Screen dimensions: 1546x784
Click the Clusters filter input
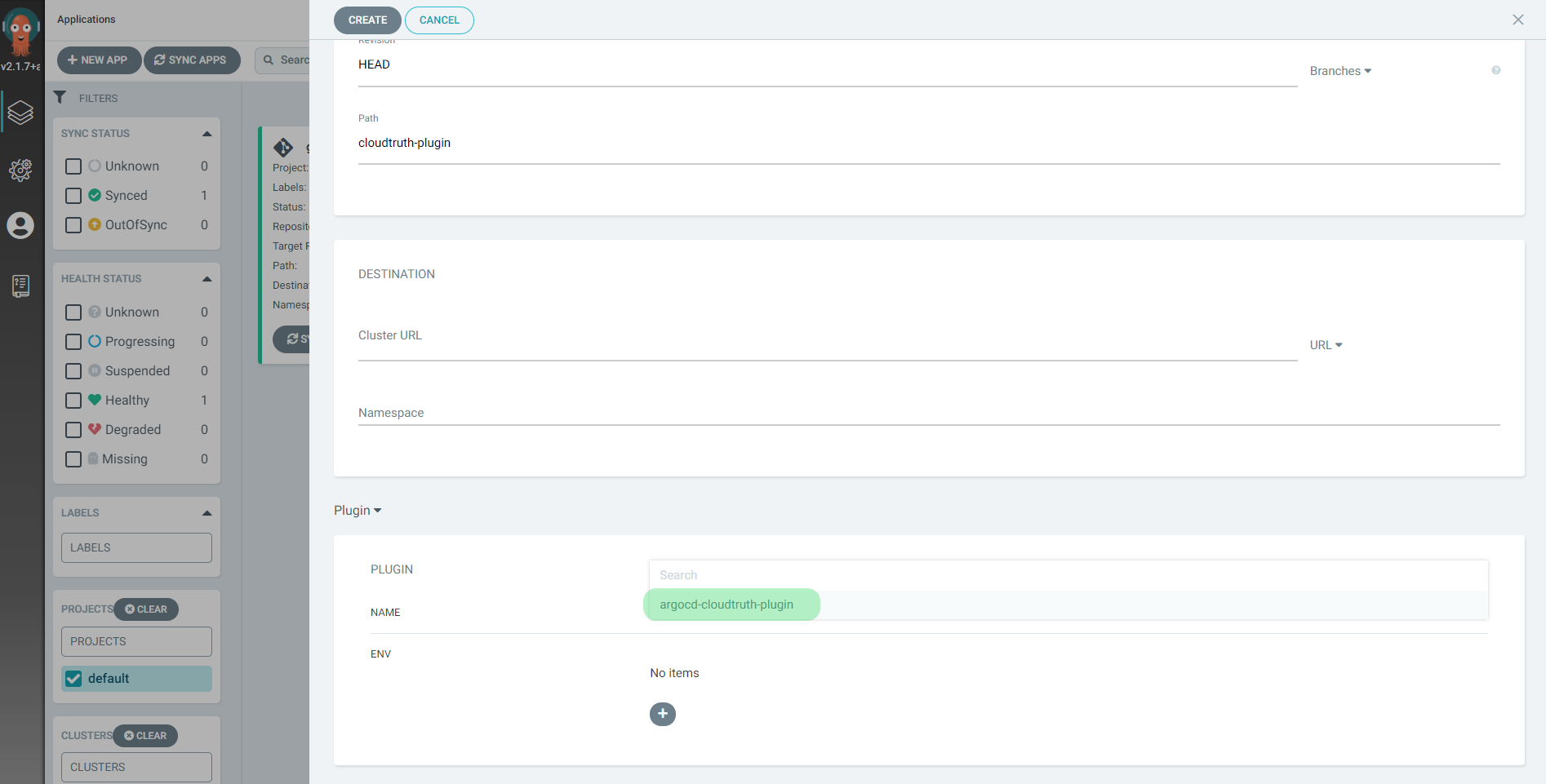click(x=136, y=768)
